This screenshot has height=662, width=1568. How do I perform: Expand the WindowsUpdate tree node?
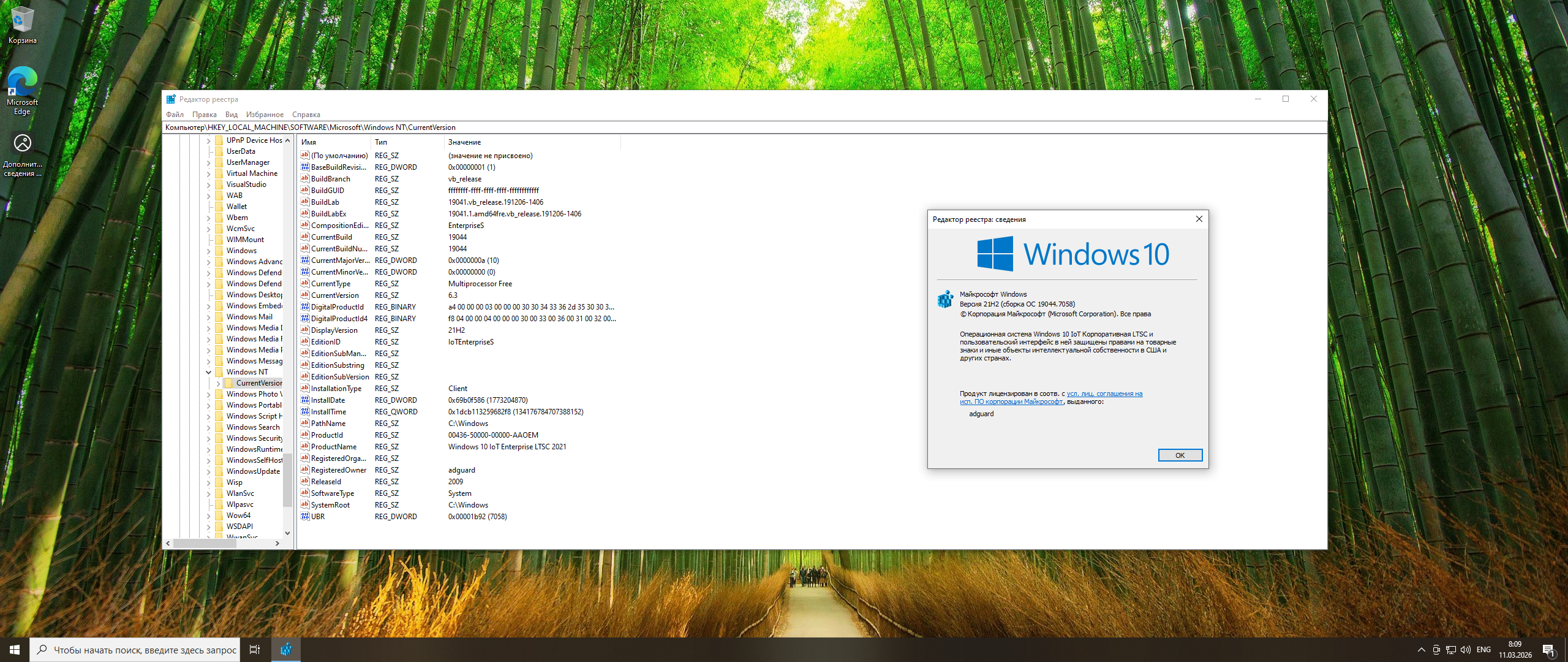(x=208, y=472)
